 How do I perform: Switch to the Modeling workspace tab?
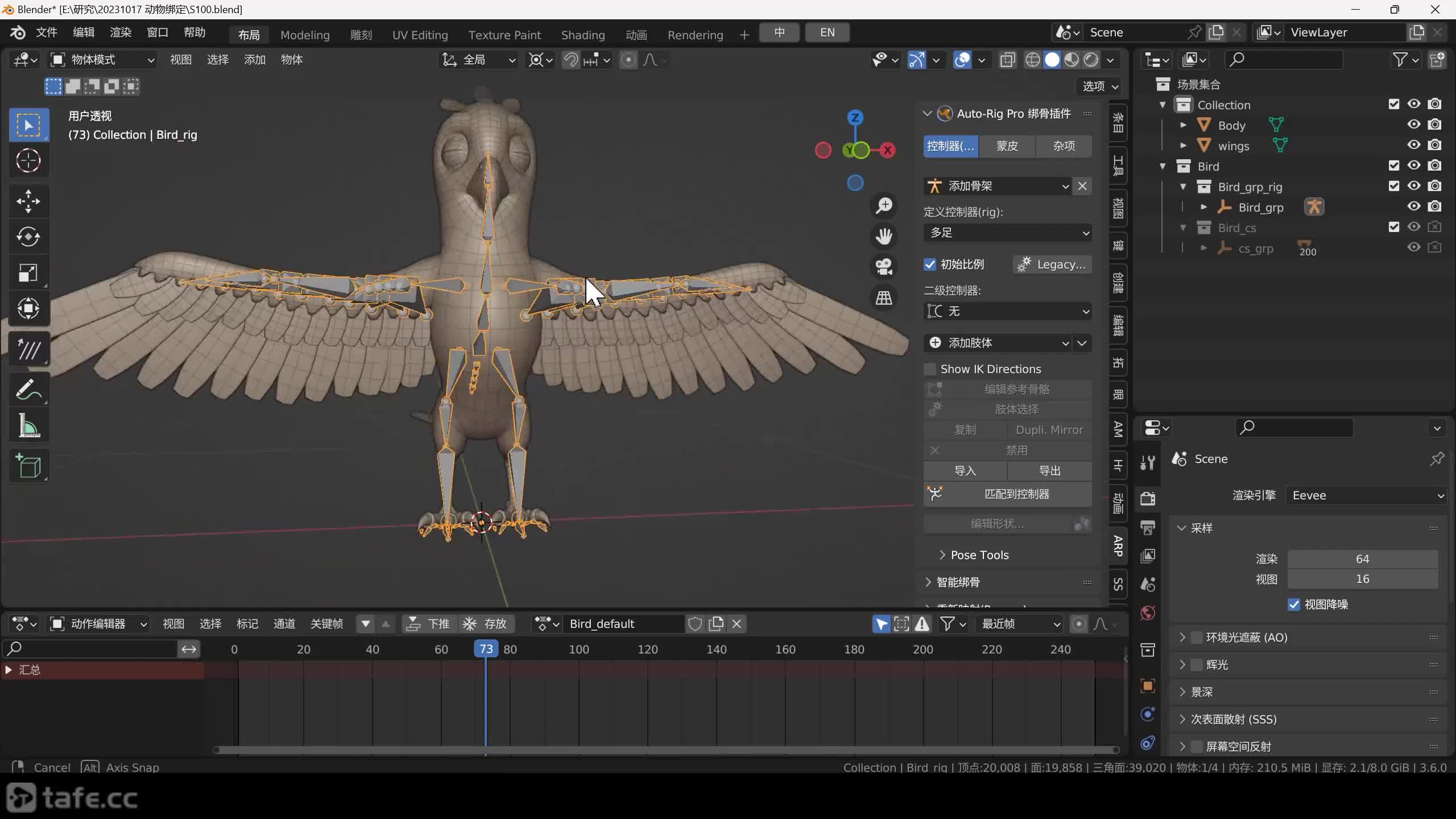(x=305, y=35)
